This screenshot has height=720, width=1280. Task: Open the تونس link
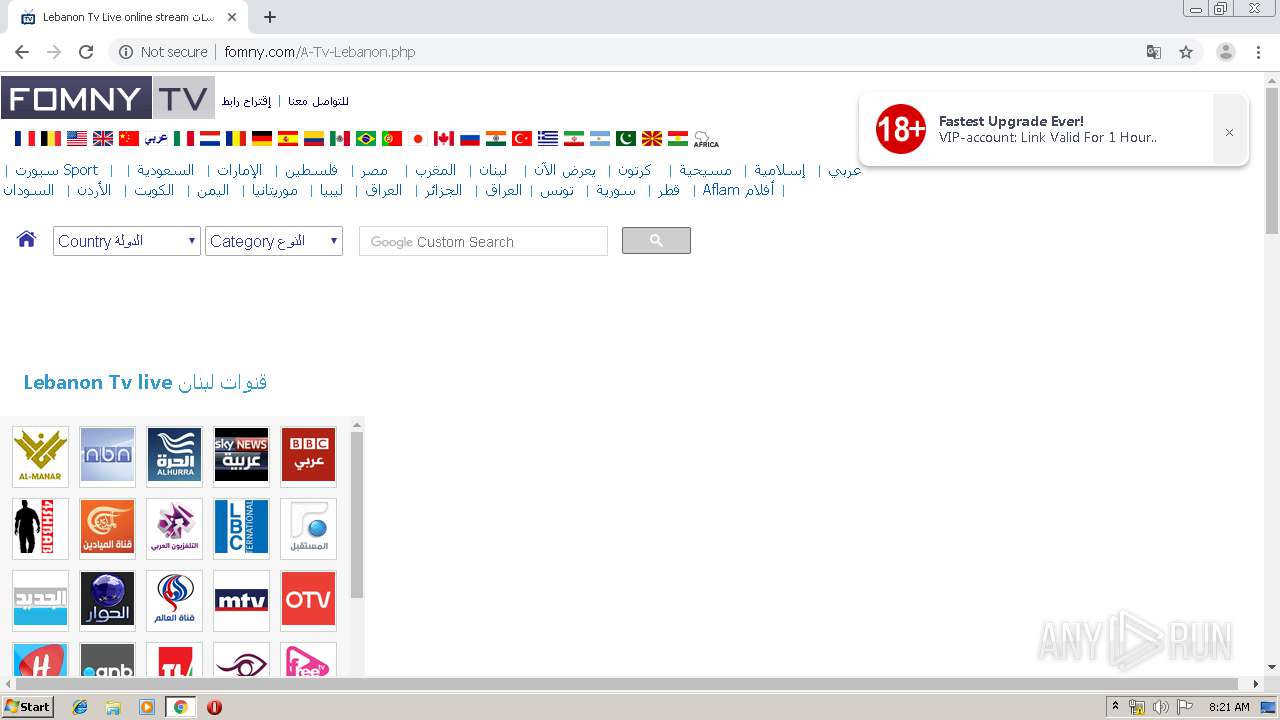coord(558,190)
